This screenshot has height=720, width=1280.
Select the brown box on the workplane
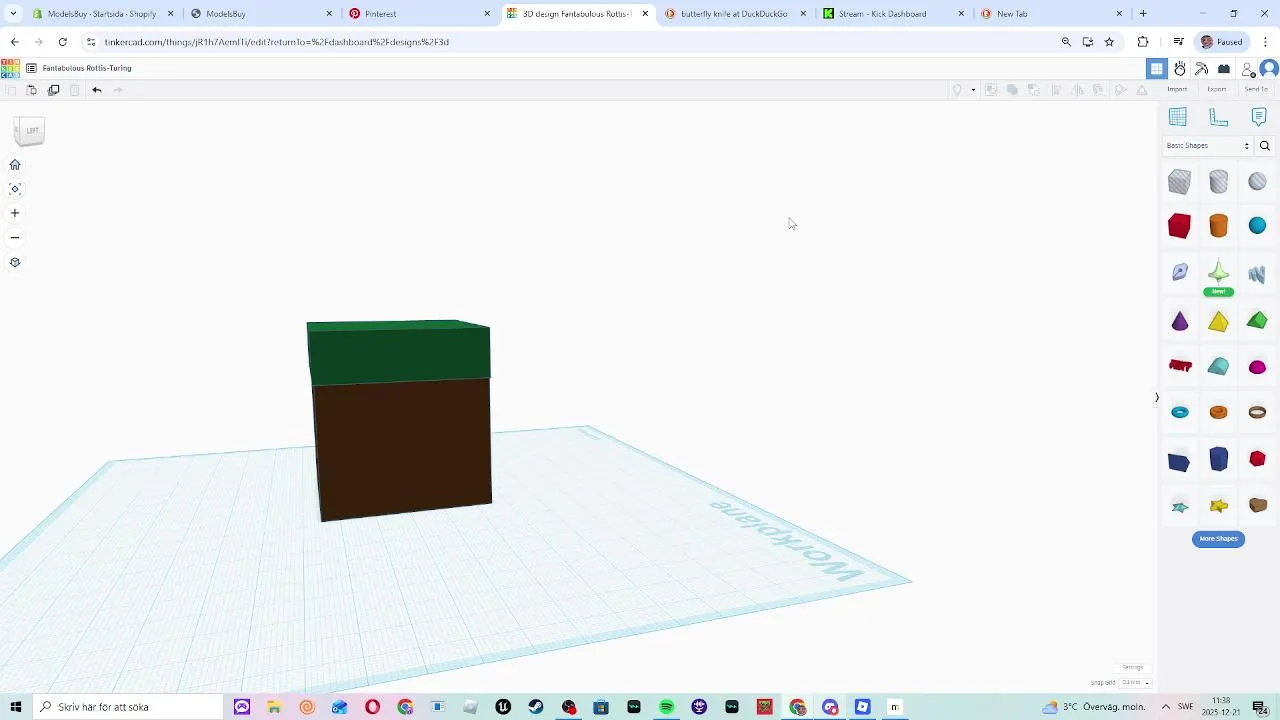(x=404, y=450)
